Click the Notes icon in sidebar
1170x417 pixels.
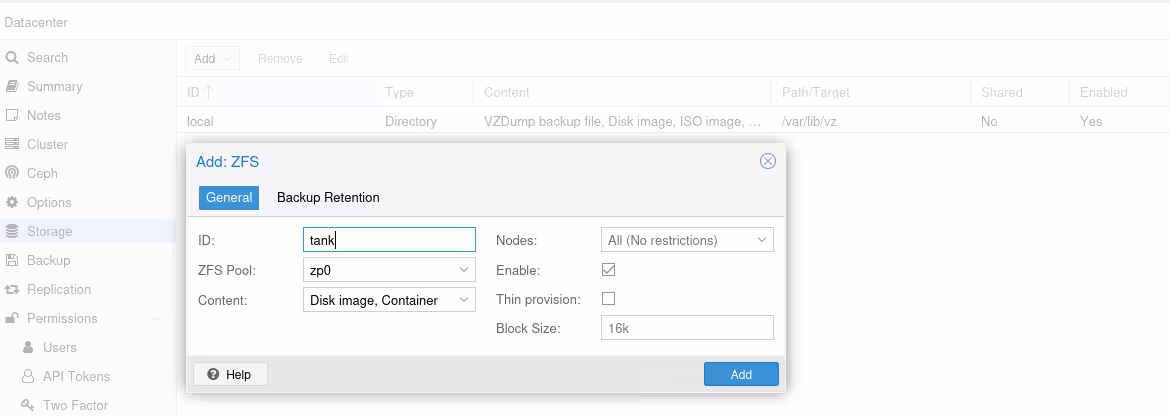click(12, 116)
